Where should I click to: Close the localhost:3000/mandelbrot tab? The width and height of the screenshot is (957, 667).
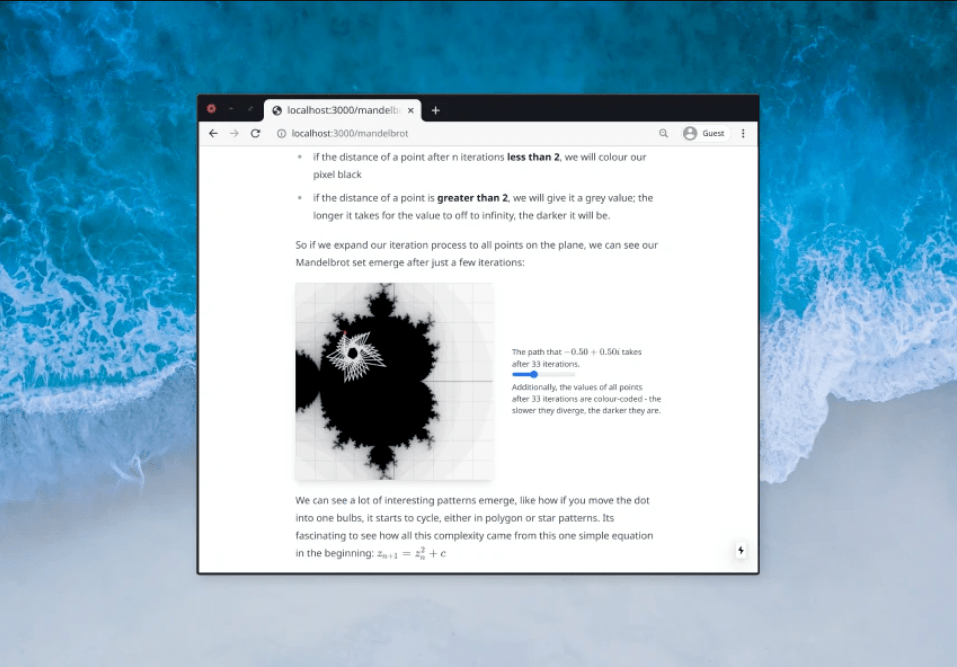coord(411,110)
